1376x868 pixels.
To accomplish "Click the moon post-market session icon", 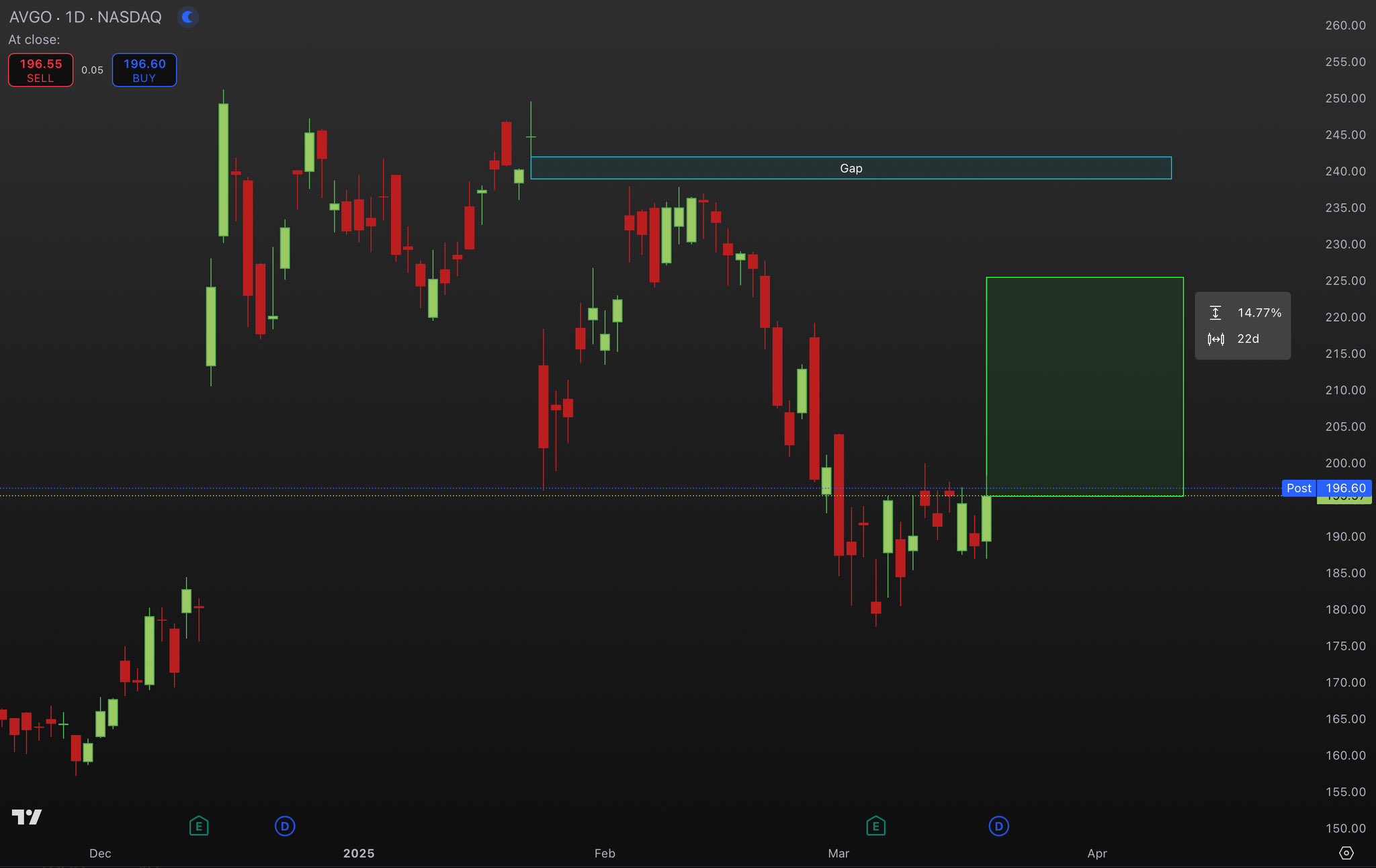I will [x=188, y=17].
